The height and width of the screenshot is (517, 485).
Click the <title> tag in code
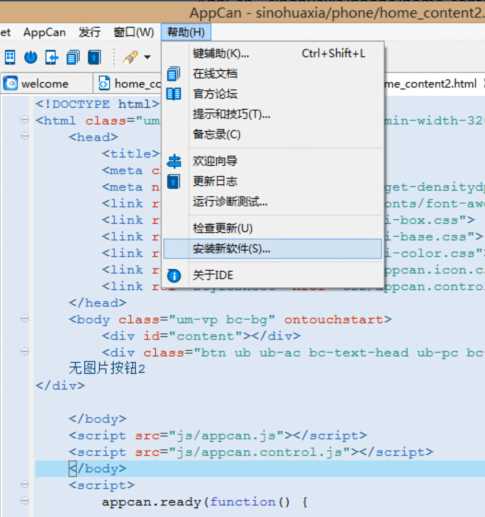[x=131, y=154]
